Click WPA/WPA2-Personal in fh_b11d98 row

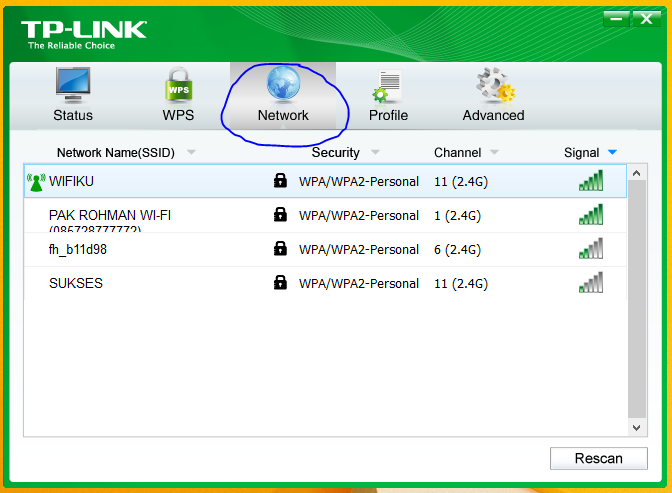coord(359,250)
